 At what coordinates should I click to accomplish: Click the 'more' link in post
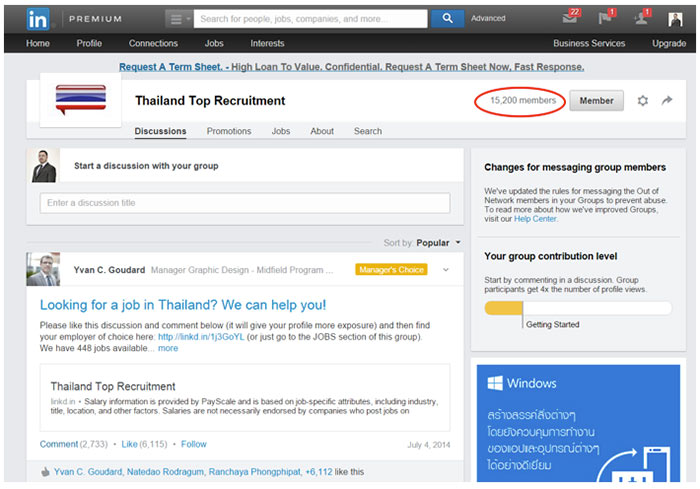(x=168, y=348)
